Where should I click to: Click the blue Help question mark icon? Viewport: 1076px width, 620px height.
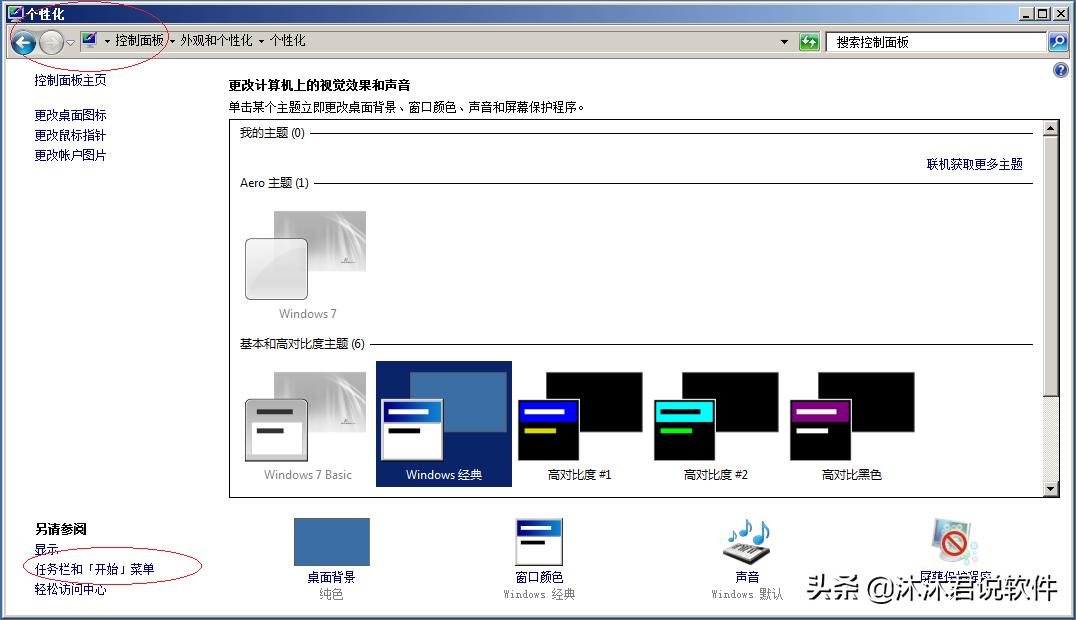point(1062,70)
